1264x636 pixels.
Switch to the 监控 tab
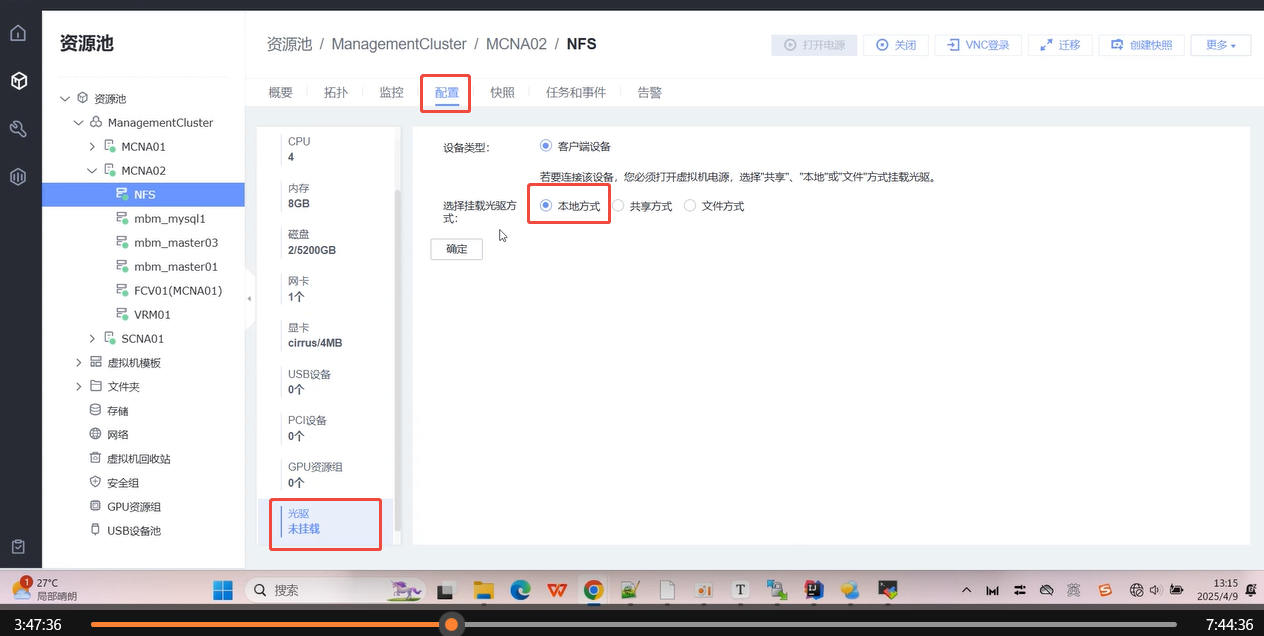[x=391, y=91]
